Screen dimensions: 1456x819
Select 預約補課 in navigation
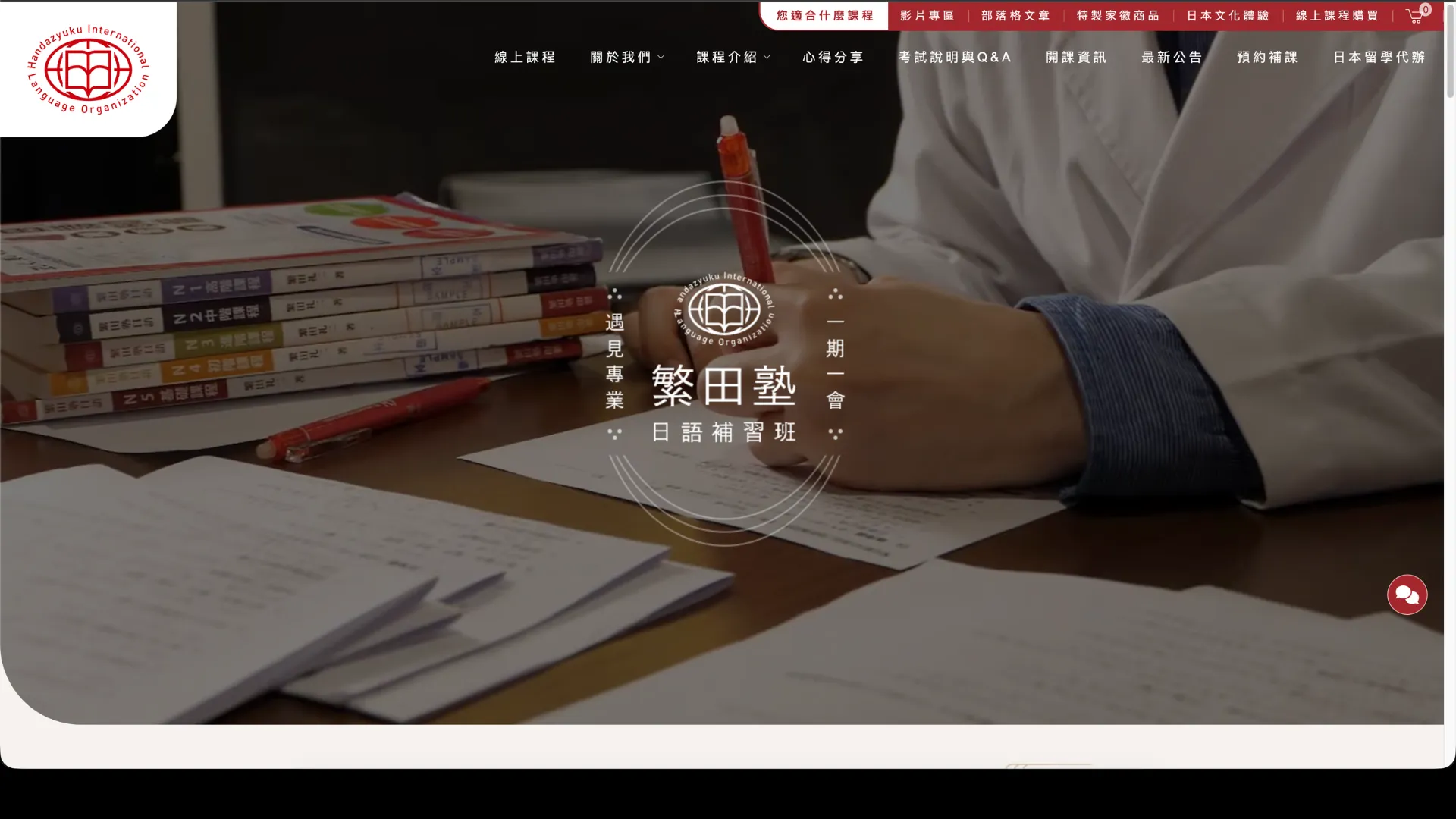pos(1267,58)
